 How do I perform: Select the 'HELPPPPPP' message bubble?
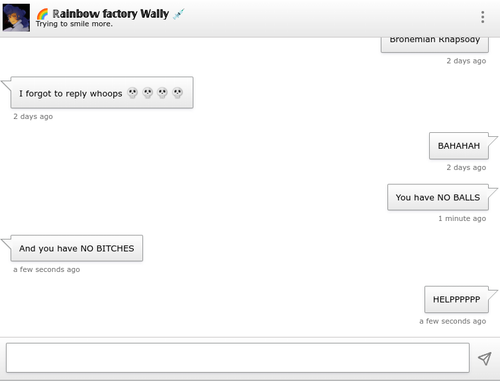tap(456, 299)
